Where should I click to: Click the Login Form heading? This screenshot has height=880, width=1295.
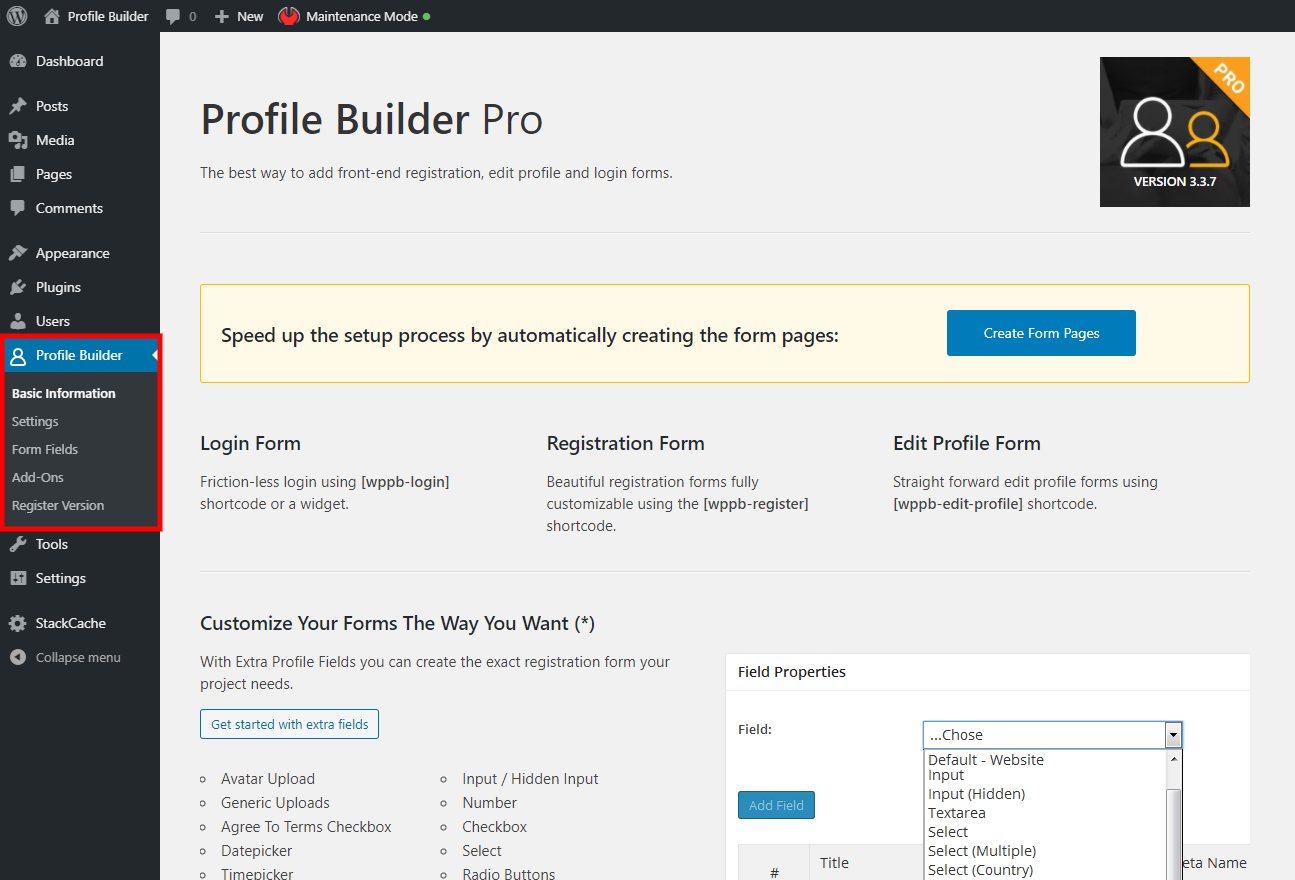click(x=250, y=443)
